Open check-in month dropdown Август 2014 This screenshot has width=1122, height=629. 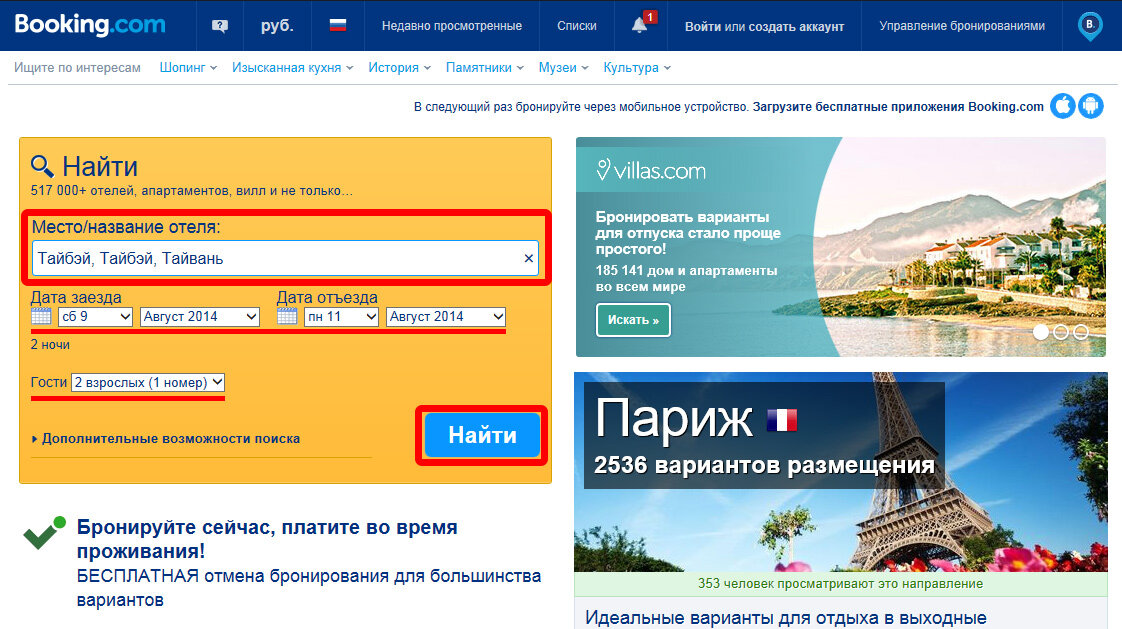200,316
